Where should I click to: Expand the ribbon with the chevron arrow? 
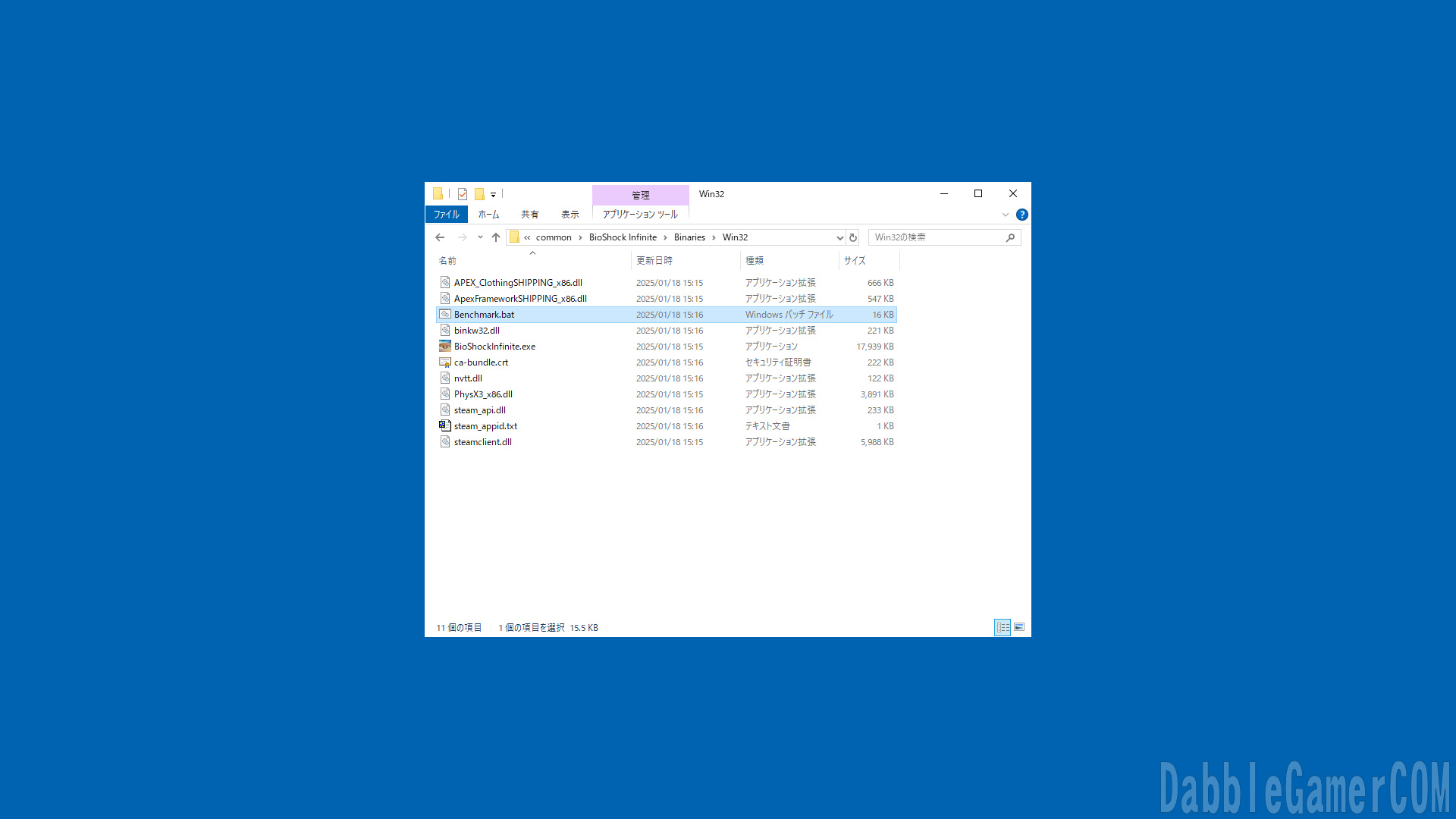(1006, 215)
